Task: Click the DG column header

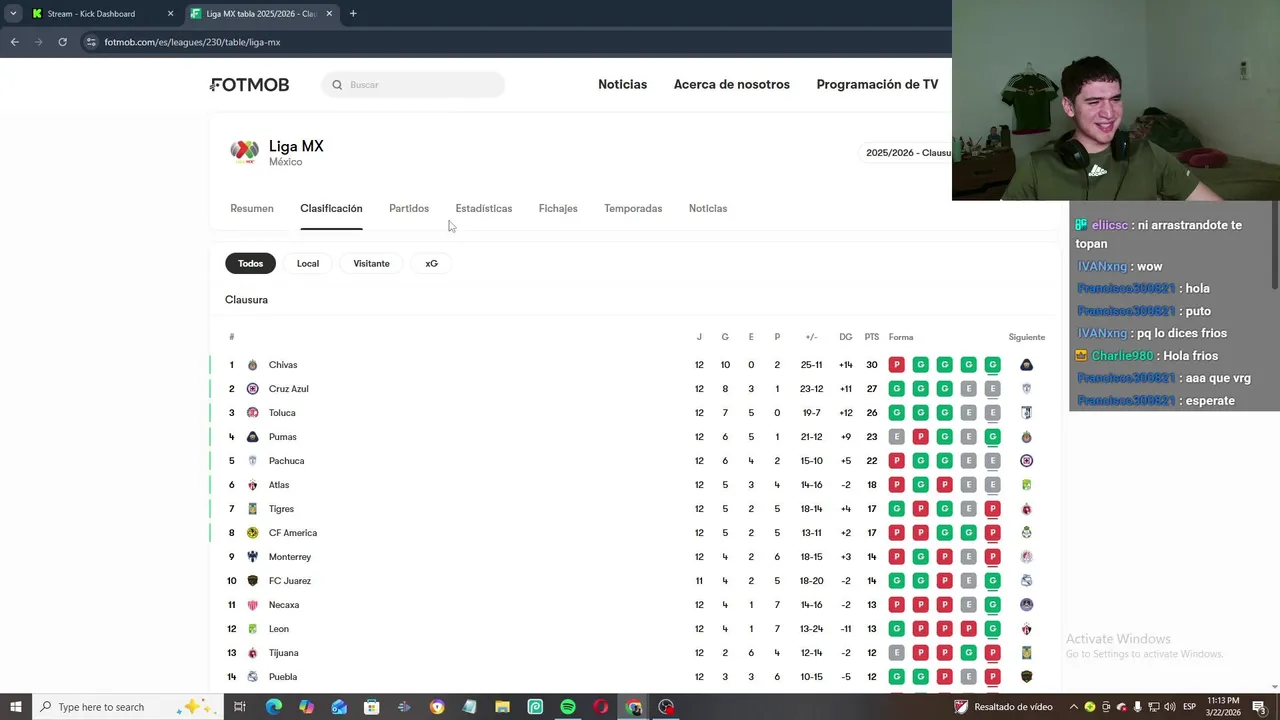Action: click(x=846, y=337)
